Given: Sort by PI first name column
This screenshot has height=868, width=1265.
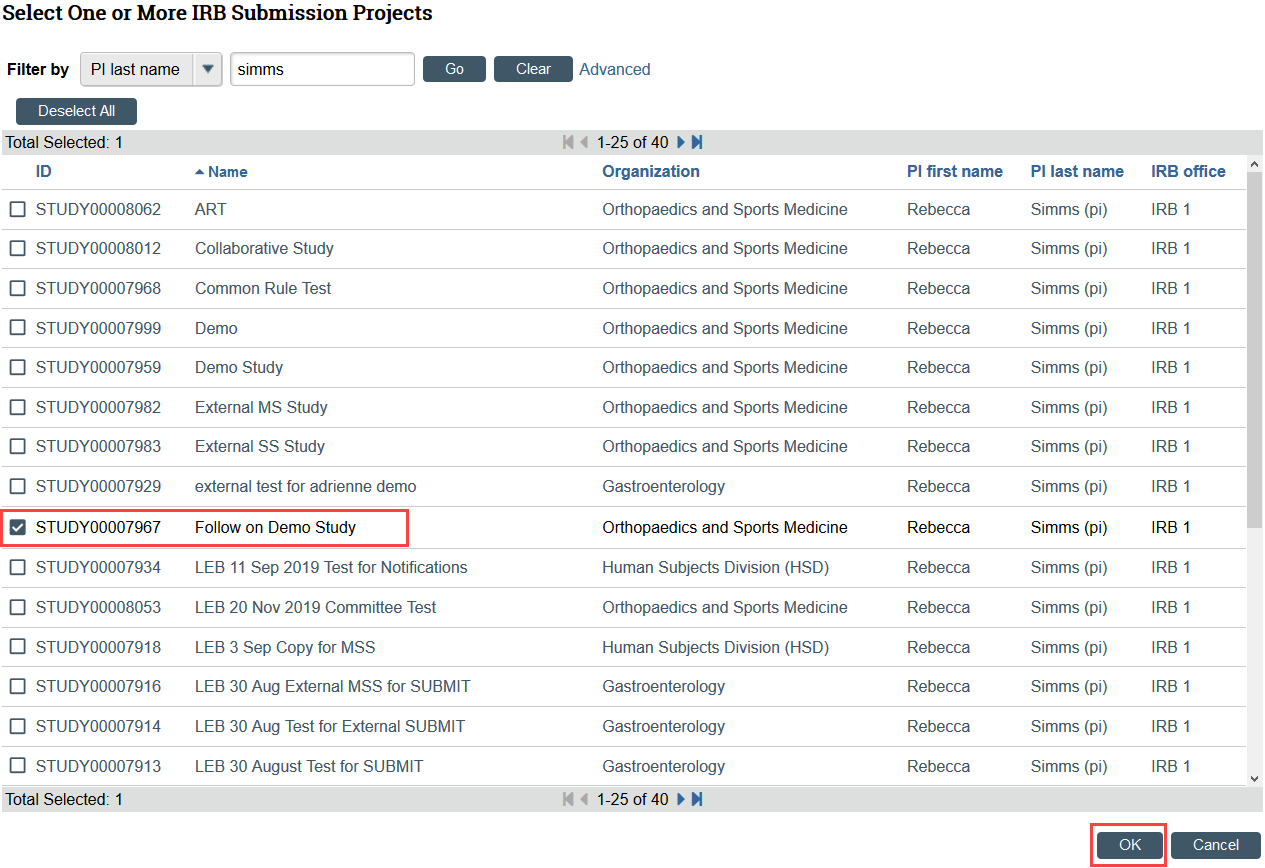Looking at the screenshot, I should pyautogui.click(x=955, y=171).
